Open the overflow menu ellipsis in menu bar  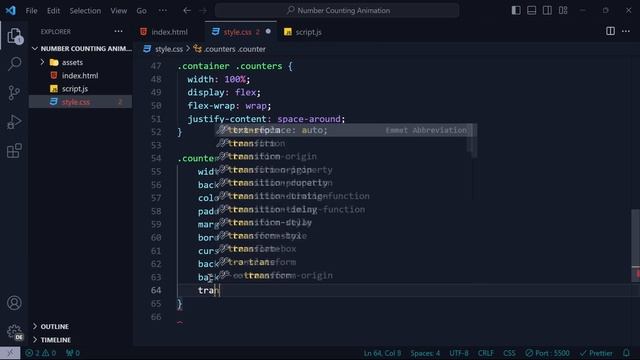click(162, 11)
